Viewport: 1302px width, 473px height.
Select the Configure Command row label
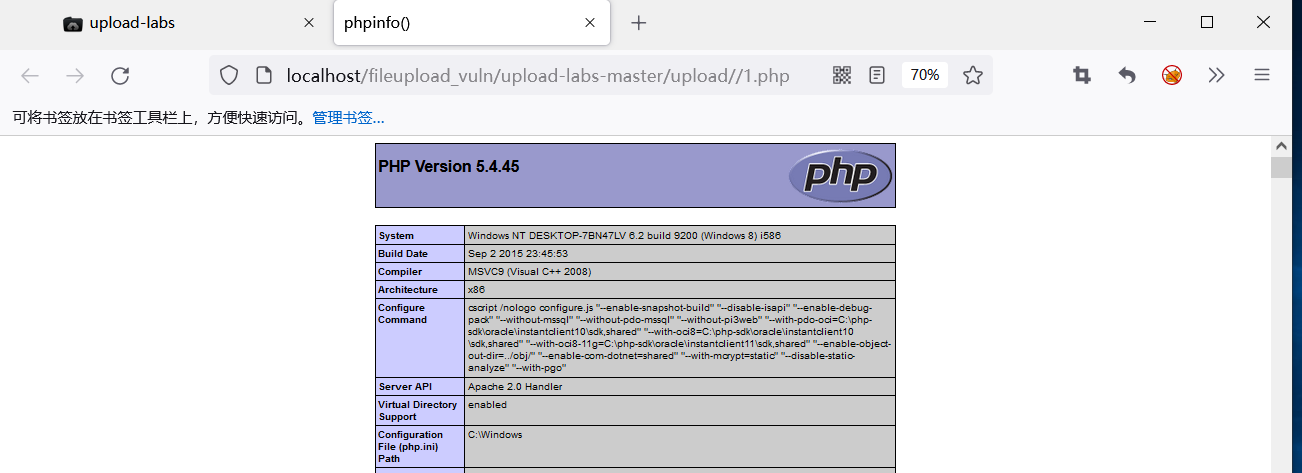click(402, 314)
